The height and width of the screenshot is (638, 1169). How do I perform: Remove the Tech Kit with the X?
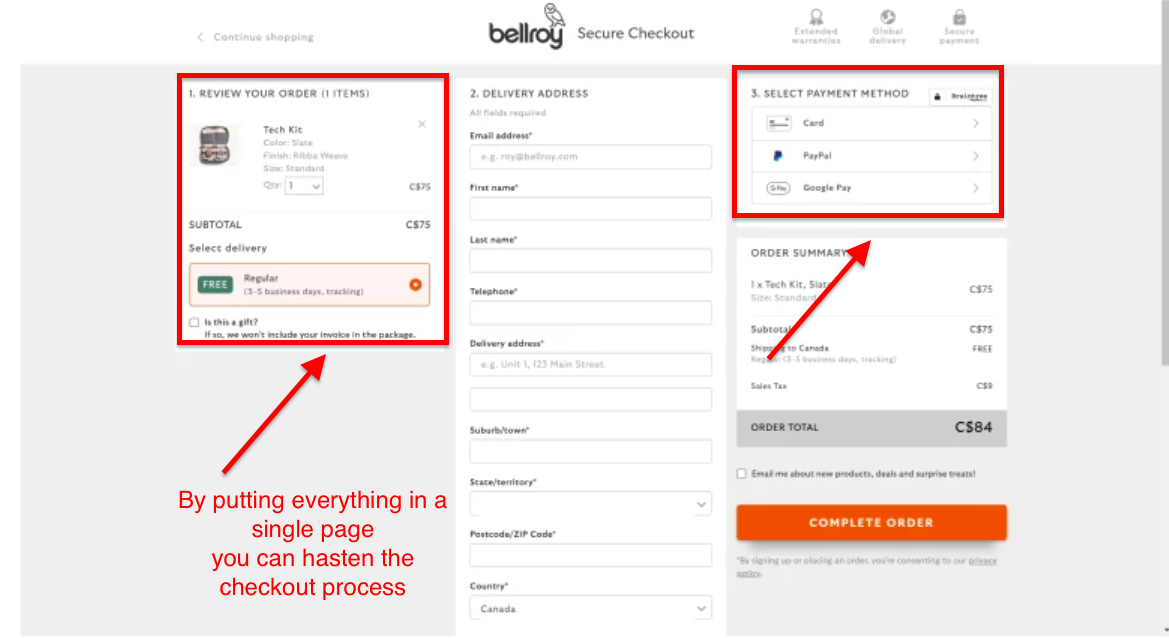pos(422,124)
